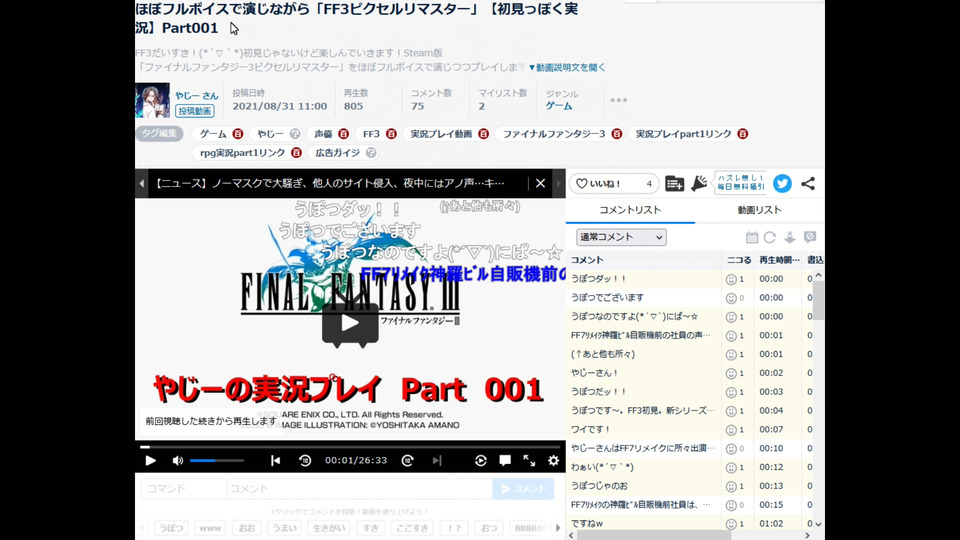Expand the video description 動画説明文を開く
Screen dimensions: 960x540
tap(567, 67)
